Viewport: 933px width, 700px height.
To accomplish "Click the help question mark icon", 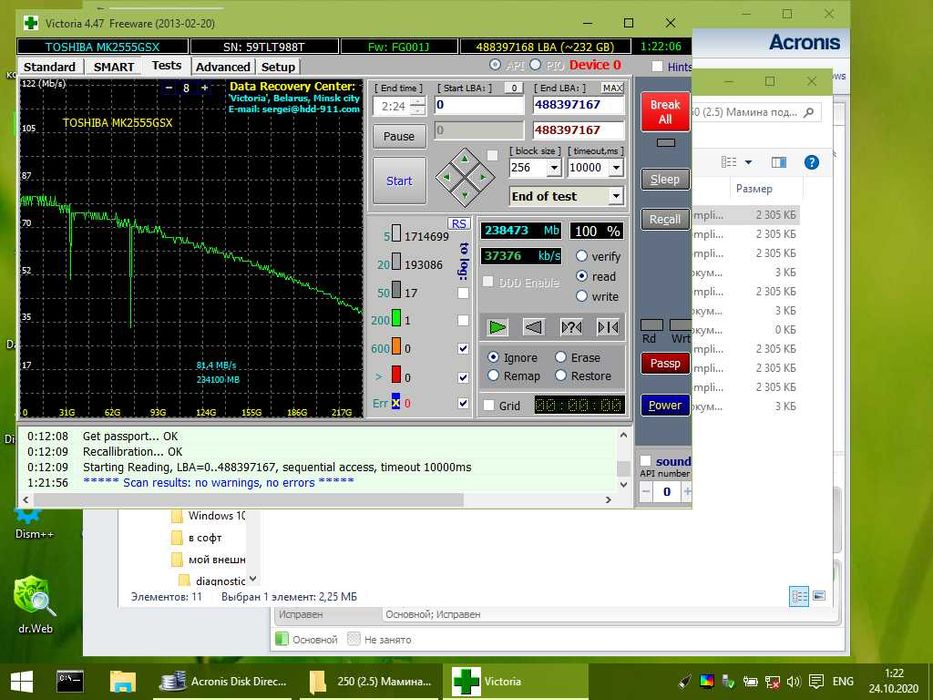I will [811, 162].
